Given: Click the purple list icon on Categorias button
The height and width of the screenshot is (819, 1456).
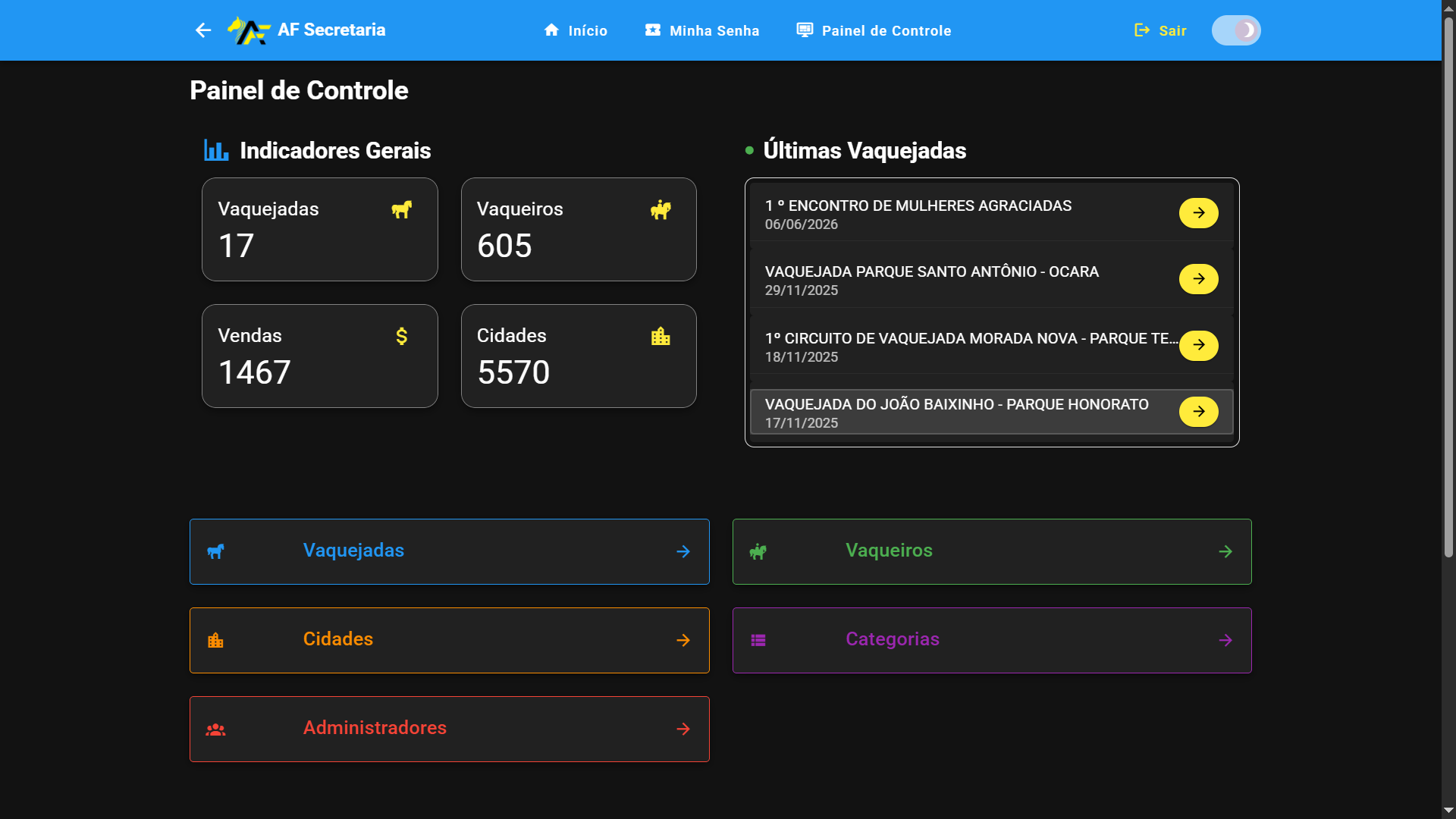Looking at the screenshot, I should [758, 640].
